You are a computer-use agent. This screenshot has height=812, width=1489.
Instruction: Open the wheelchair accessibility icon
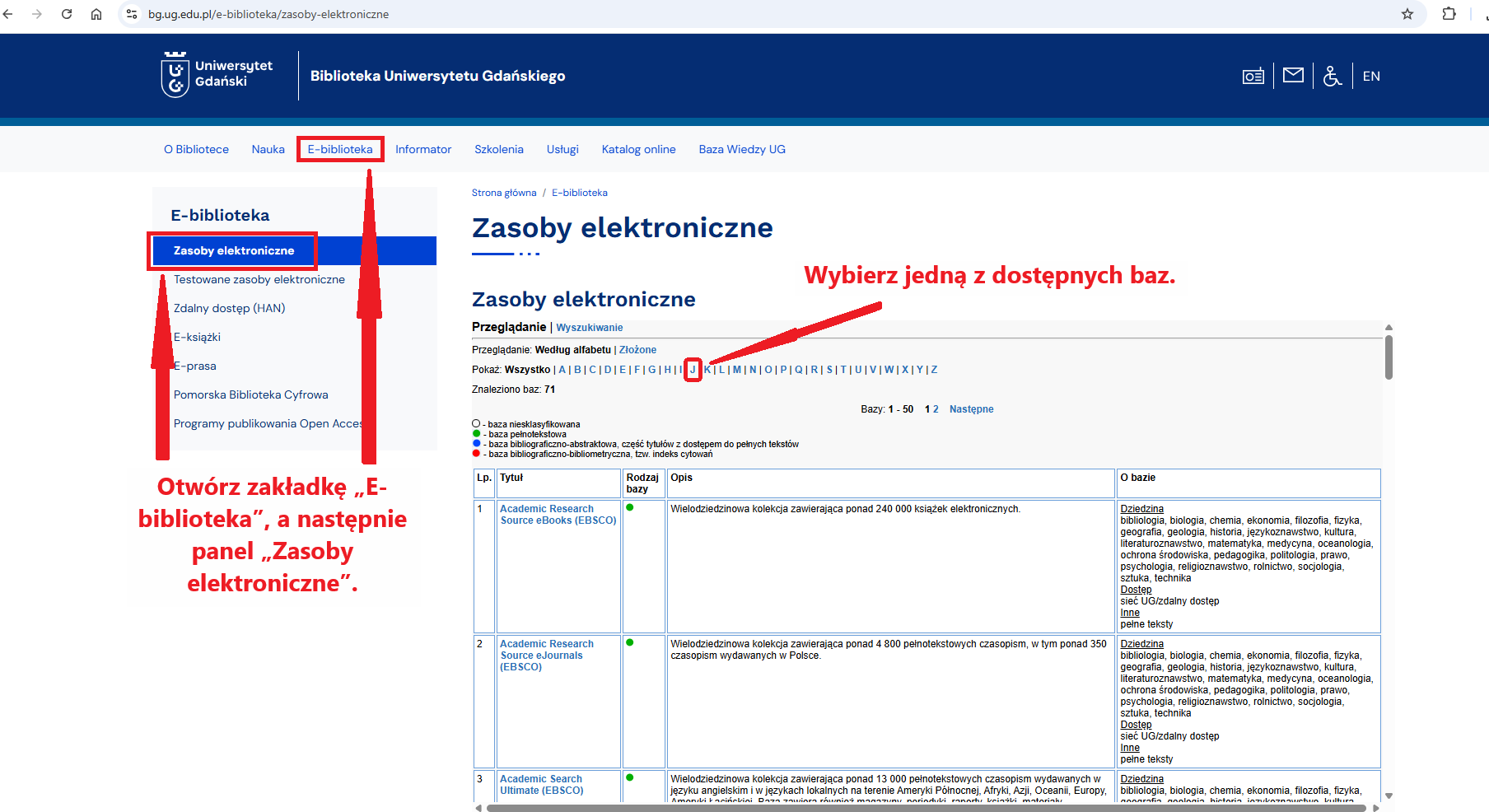(1332, 76)
